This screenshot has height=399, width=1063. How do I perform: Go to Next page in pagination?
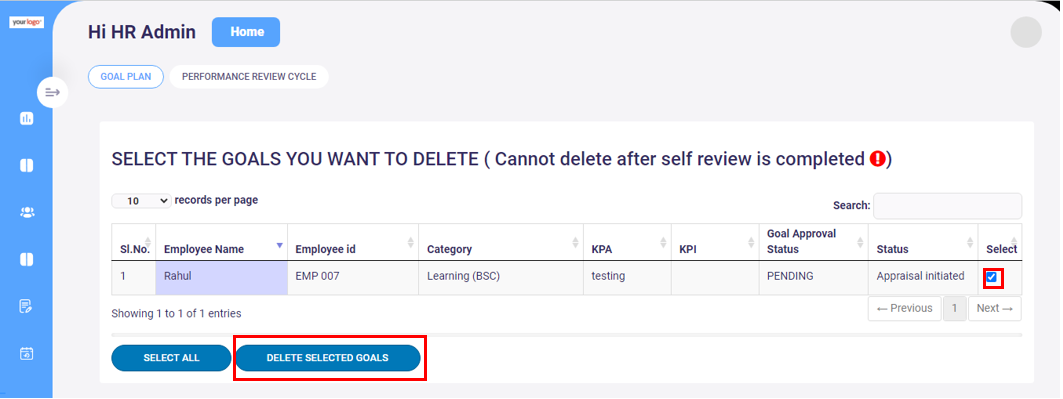coord(995,308)
